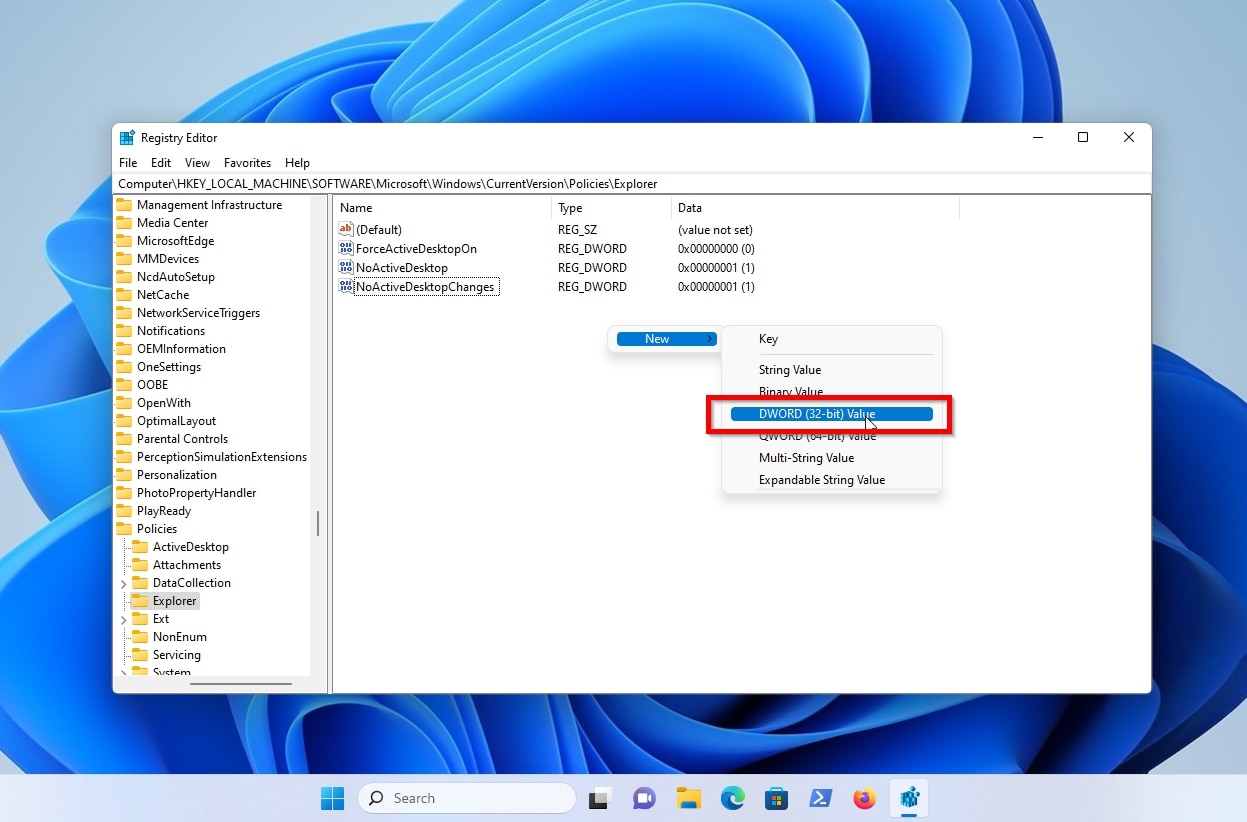Click the Attachments folder icon
The image size is (1247, 822).
click(x=140, y=564)
